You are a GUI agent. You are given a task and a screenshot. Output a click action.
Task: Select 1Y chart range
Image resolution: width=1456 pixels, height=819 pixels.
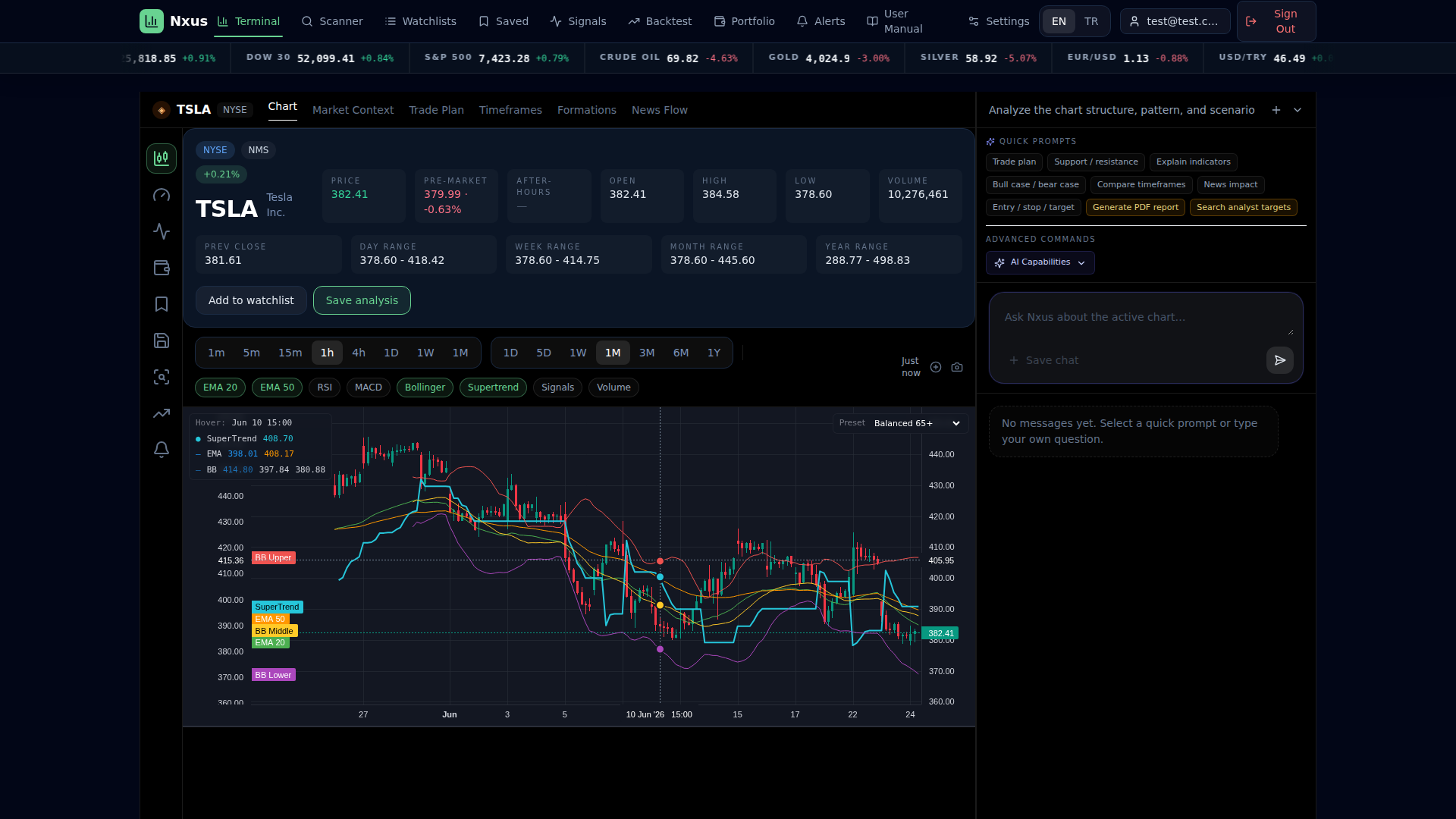[x=714, y=353]
